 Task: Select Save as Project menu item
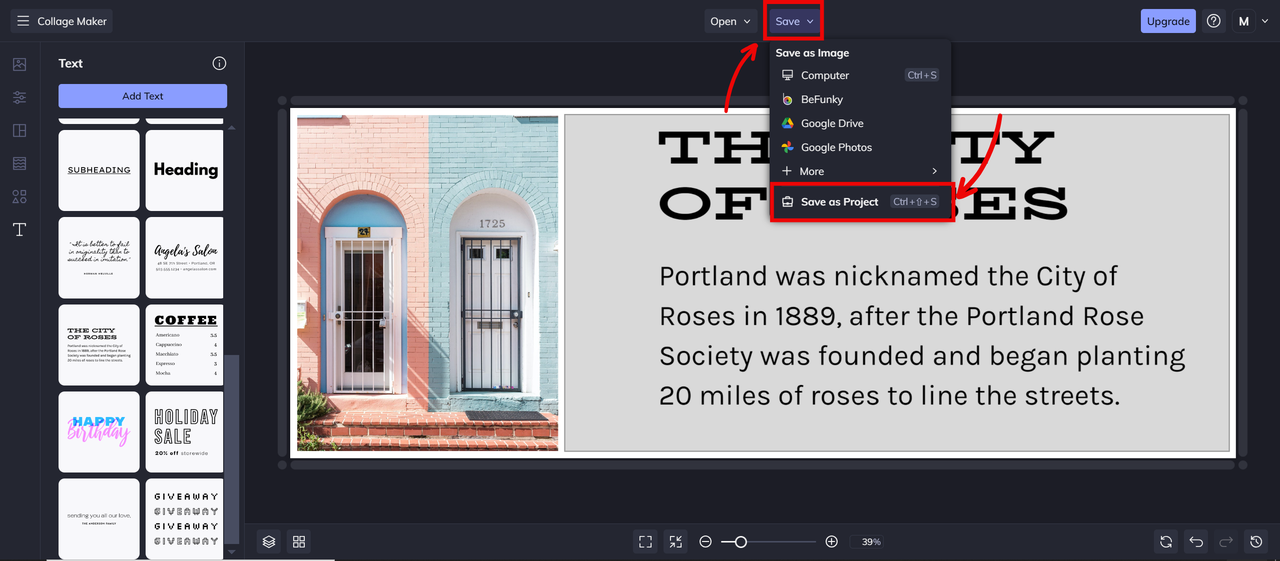[x=860, y=201]
